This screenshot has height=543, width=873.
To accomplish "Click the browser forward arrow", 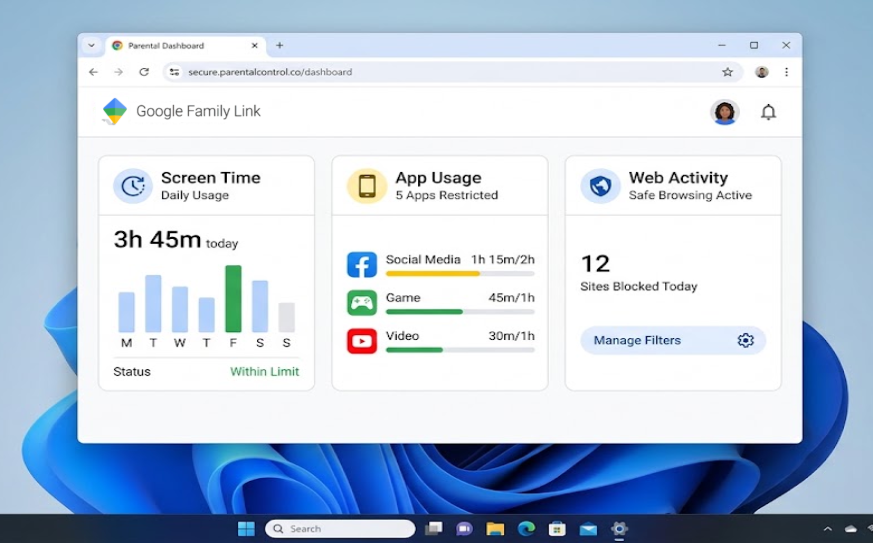I will point(118,72).
